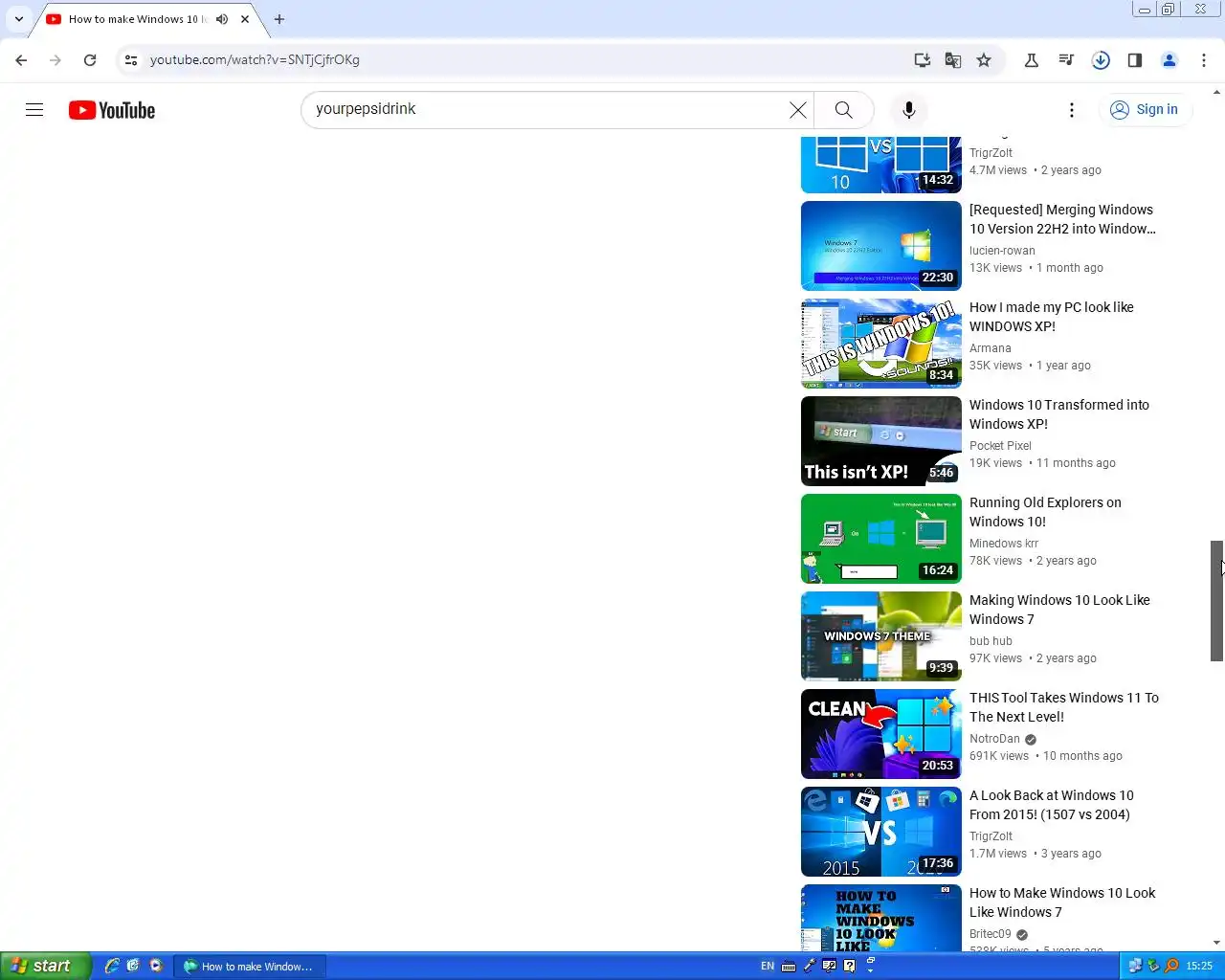
Task: Close the How to make Windows 10 tab
Action: pyautogui.click(x=245, y=19)
